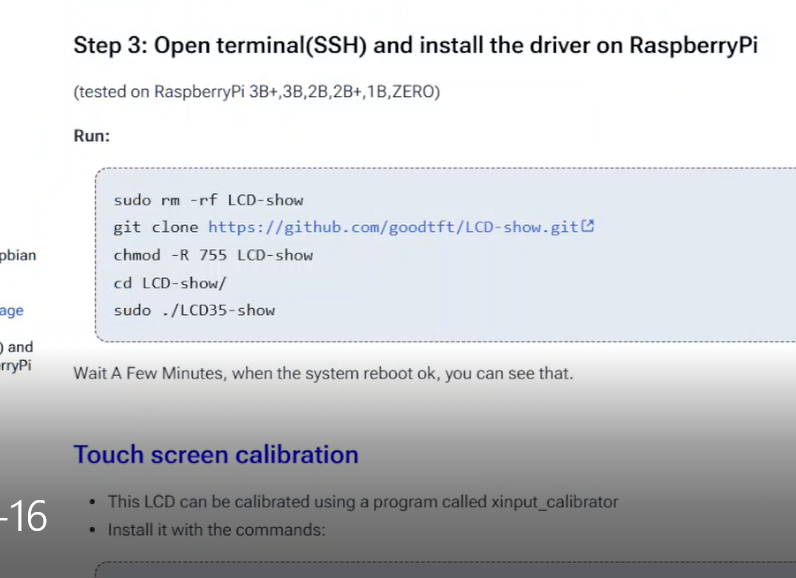This screenshot has width=796, height=578.
Task: Click the blue "age" link in left sidebar
Action: tap(12, 311)
